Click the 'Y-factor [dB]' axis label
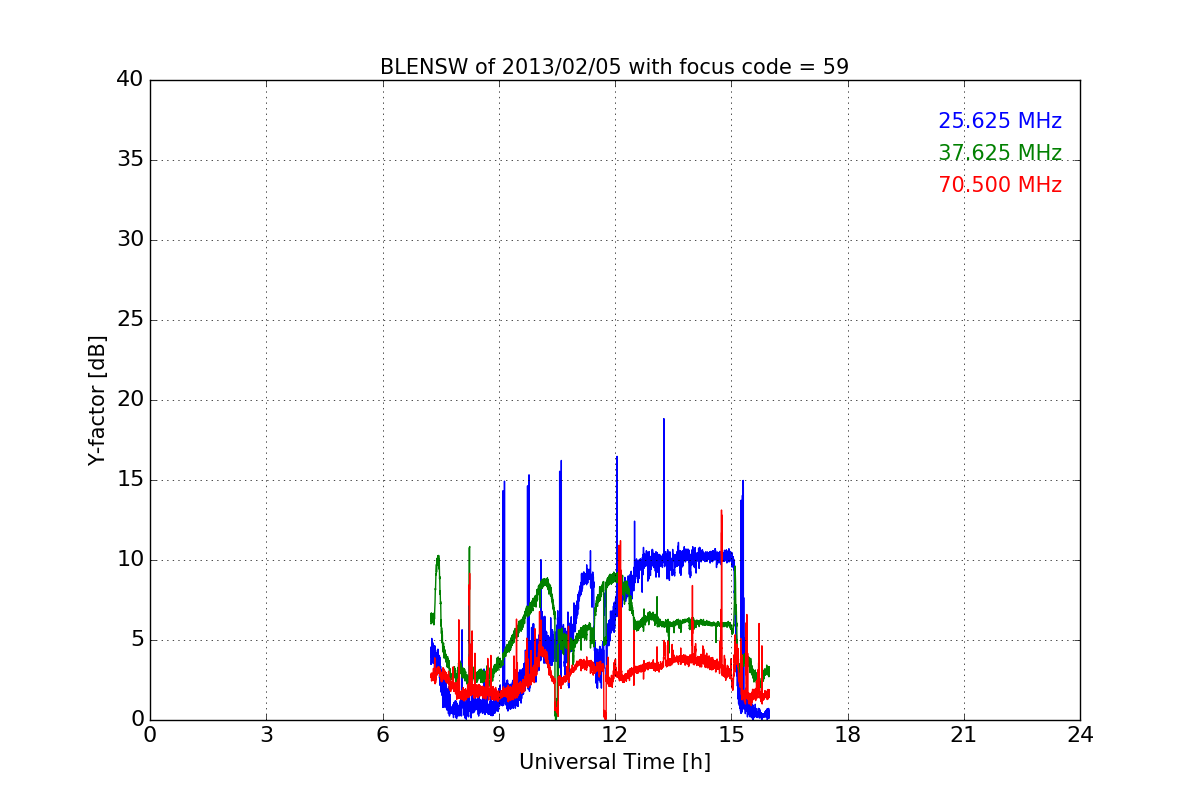 (x=97, y=400)
